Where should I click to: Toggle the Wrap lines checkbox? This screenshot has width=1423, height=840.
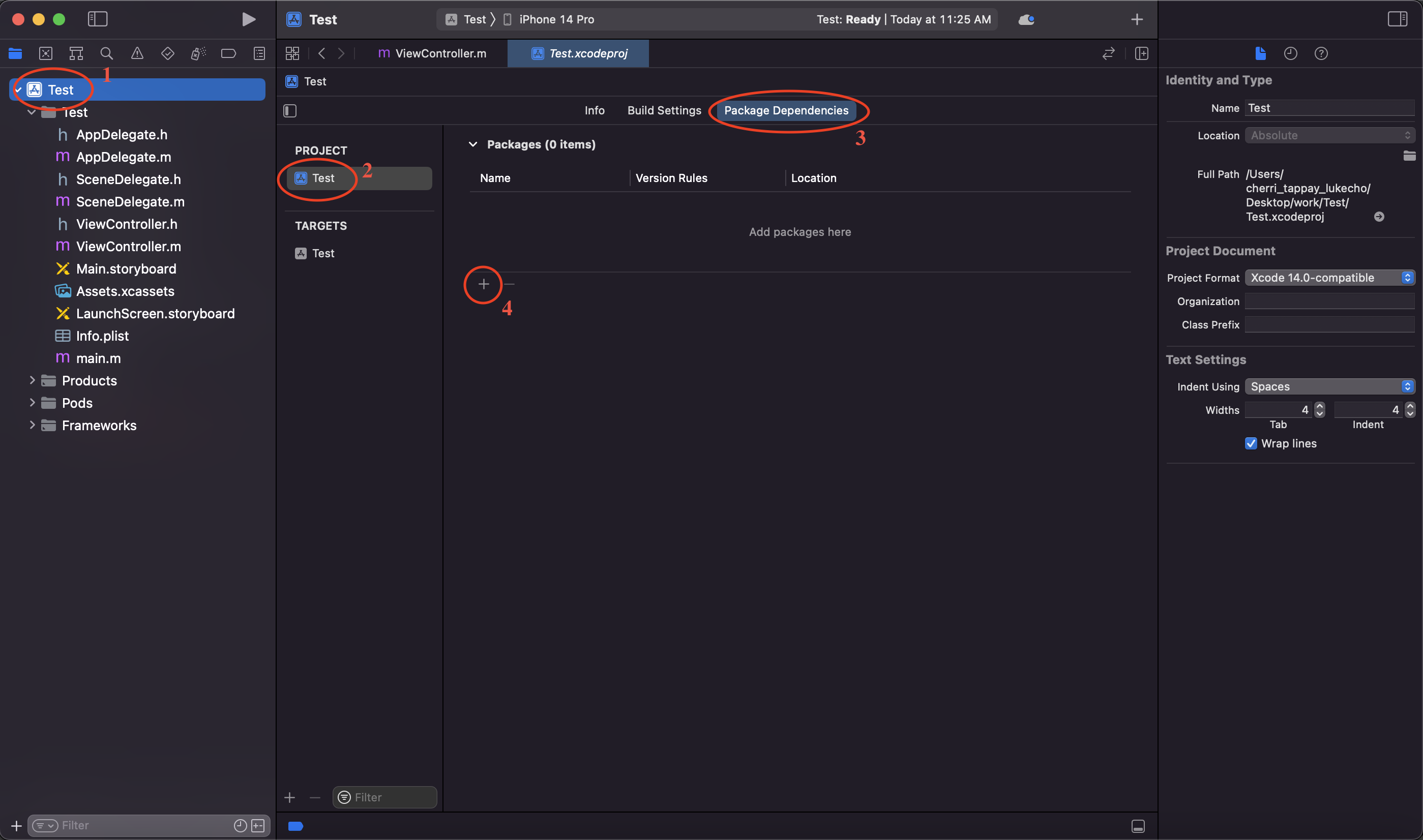pos(1251,443)
